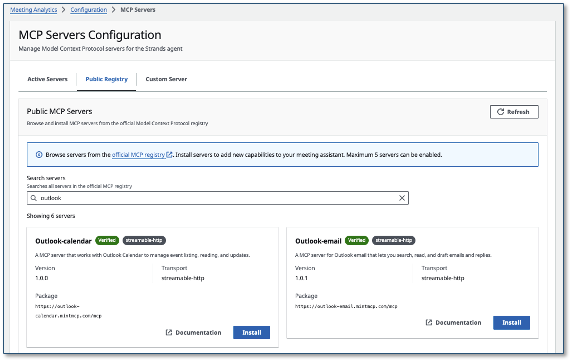Click Verified badge on Outlook-email
The width and height of the screenshot is (570, 360).
[x=357, y=240]
